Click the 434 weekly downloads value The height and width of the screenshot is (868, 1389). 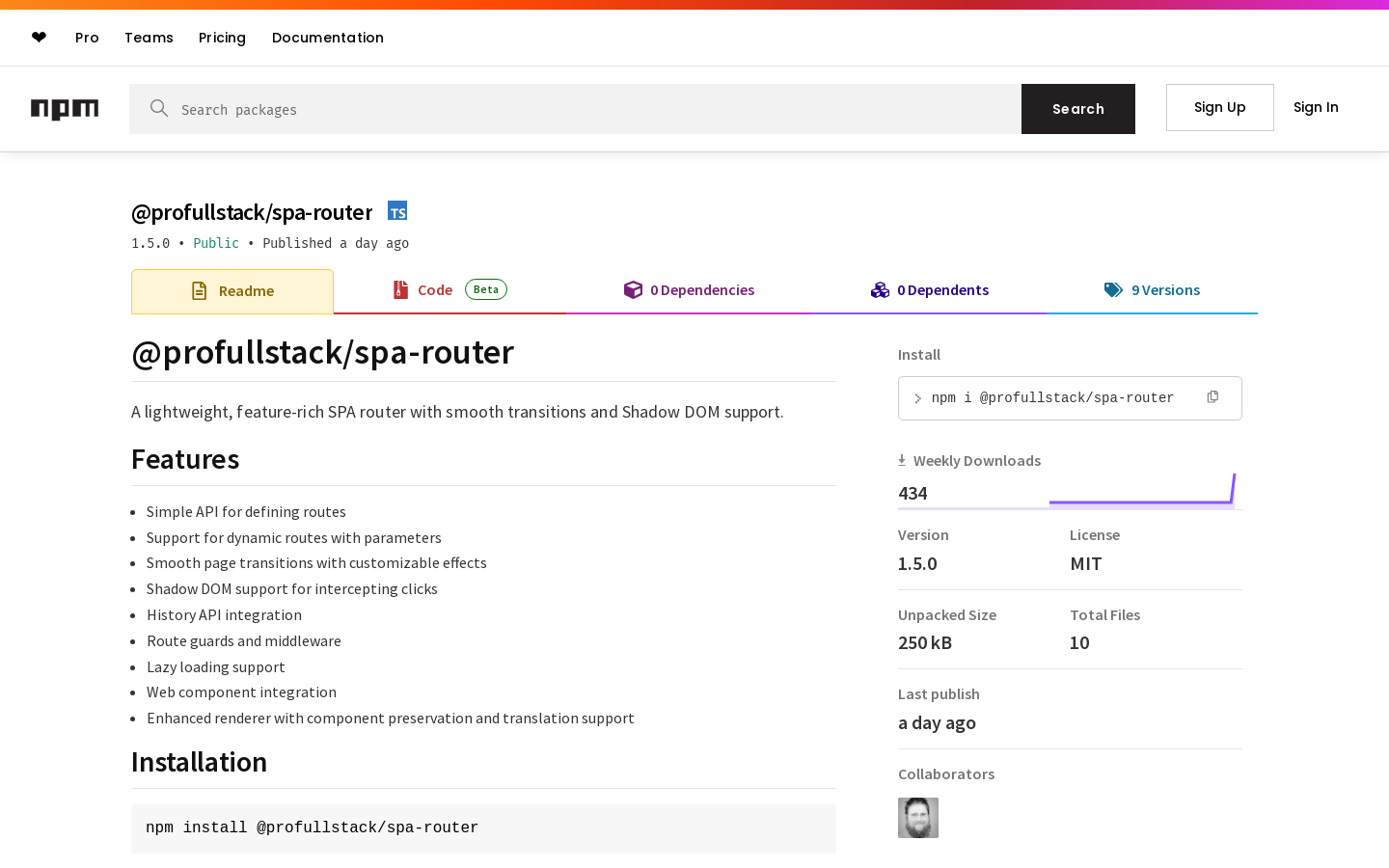912,493
